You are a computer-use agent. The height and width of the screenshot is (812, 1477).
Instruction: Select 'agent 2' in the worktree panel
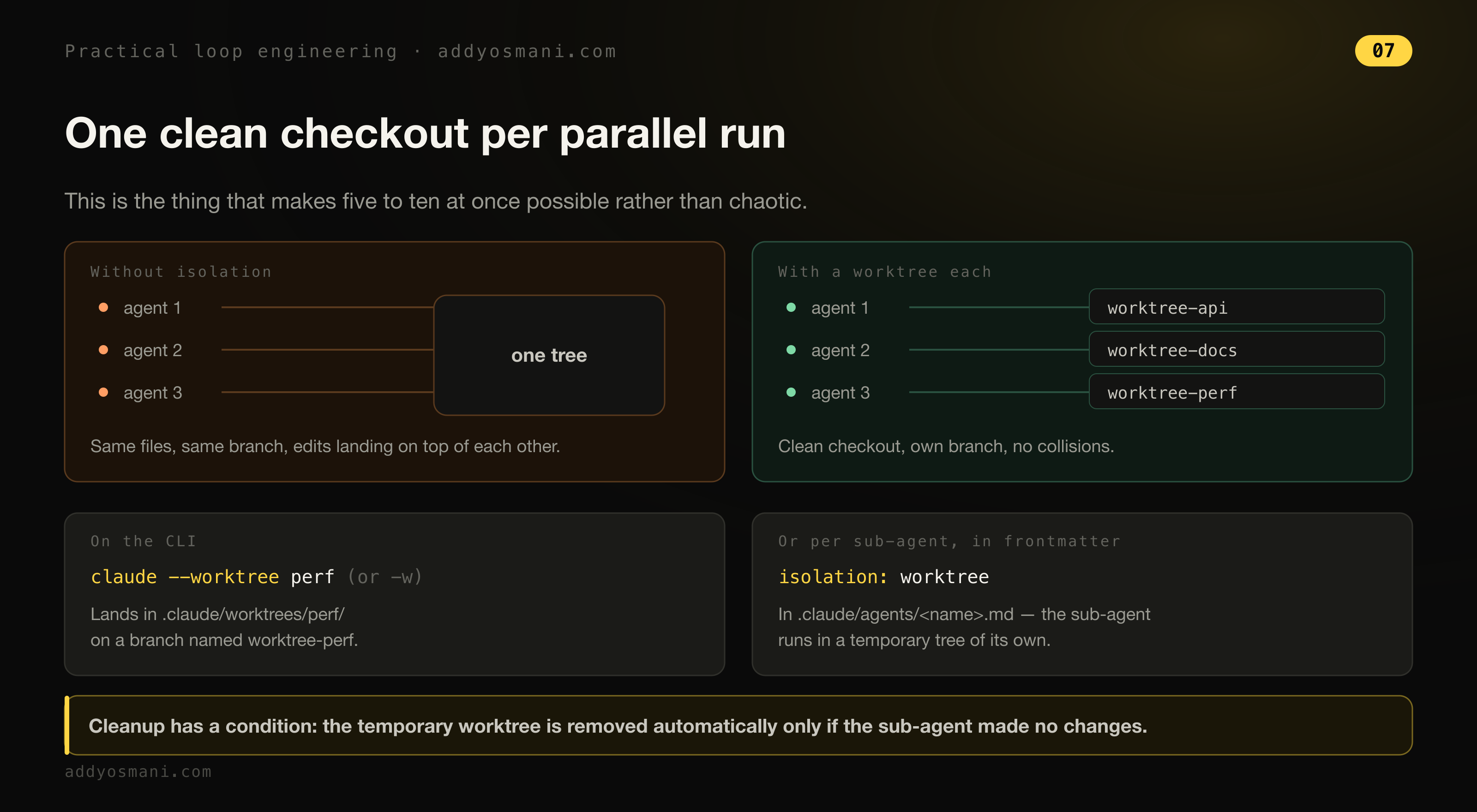tap(840, 350)
